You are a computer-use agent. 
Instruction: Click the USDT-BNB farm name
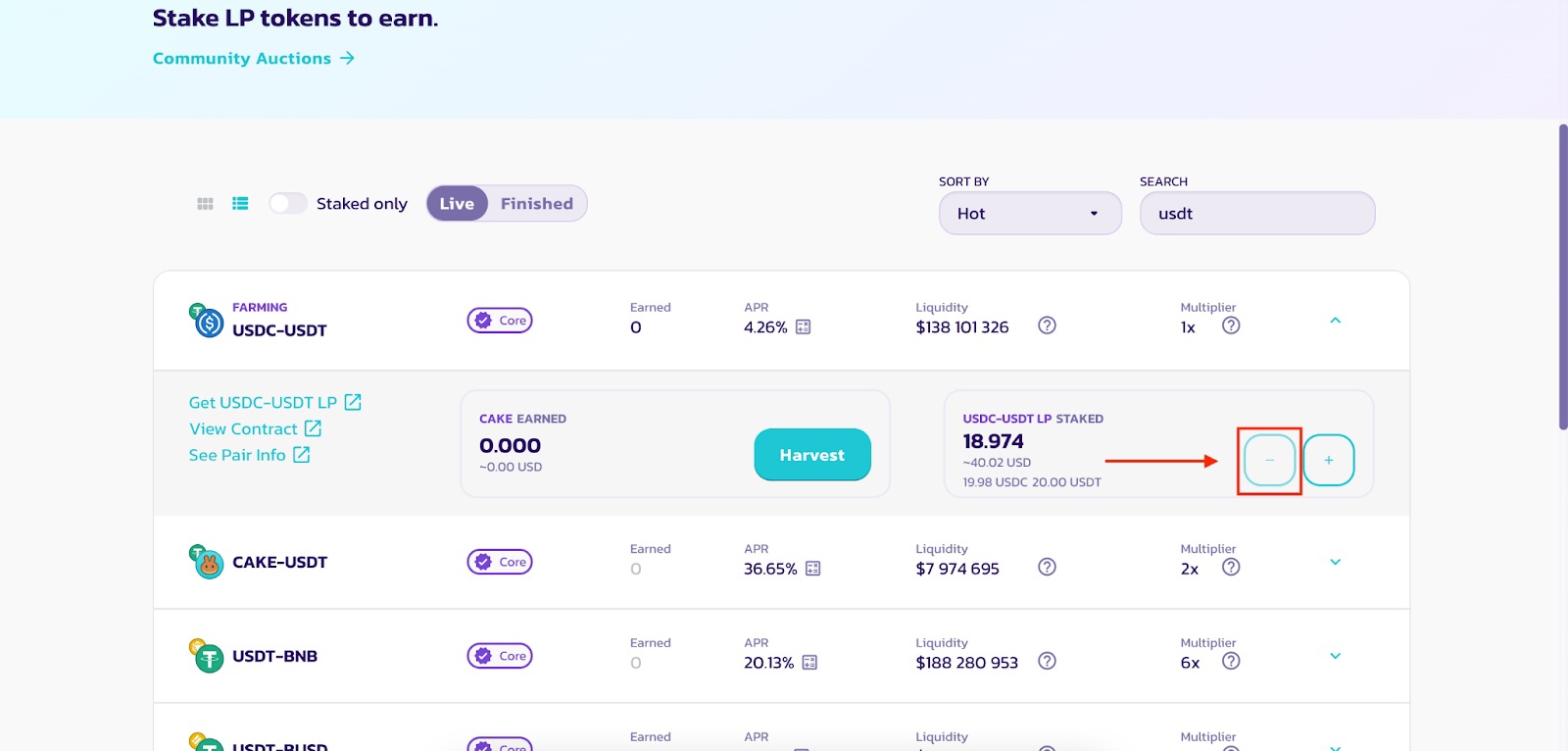point(274,656)
